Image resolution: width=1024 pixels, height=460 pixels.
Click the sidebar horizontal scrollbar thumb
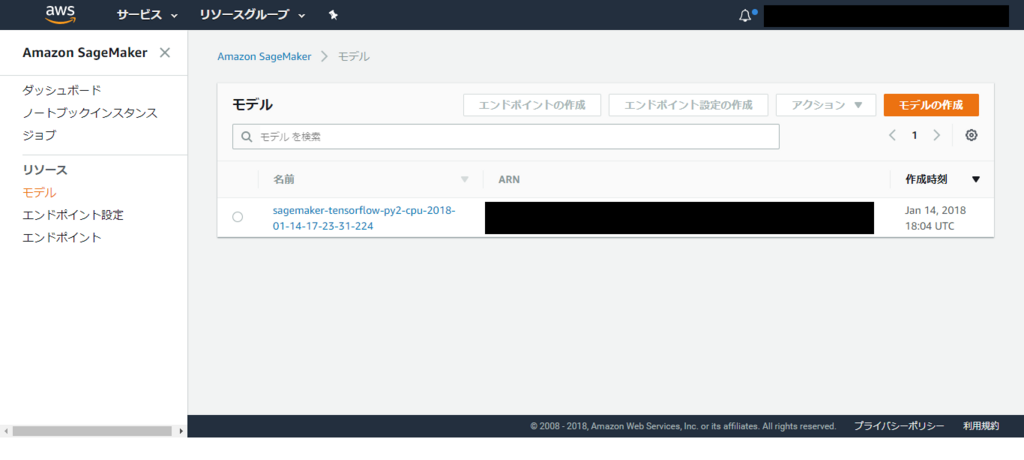(x=91, y=431)
